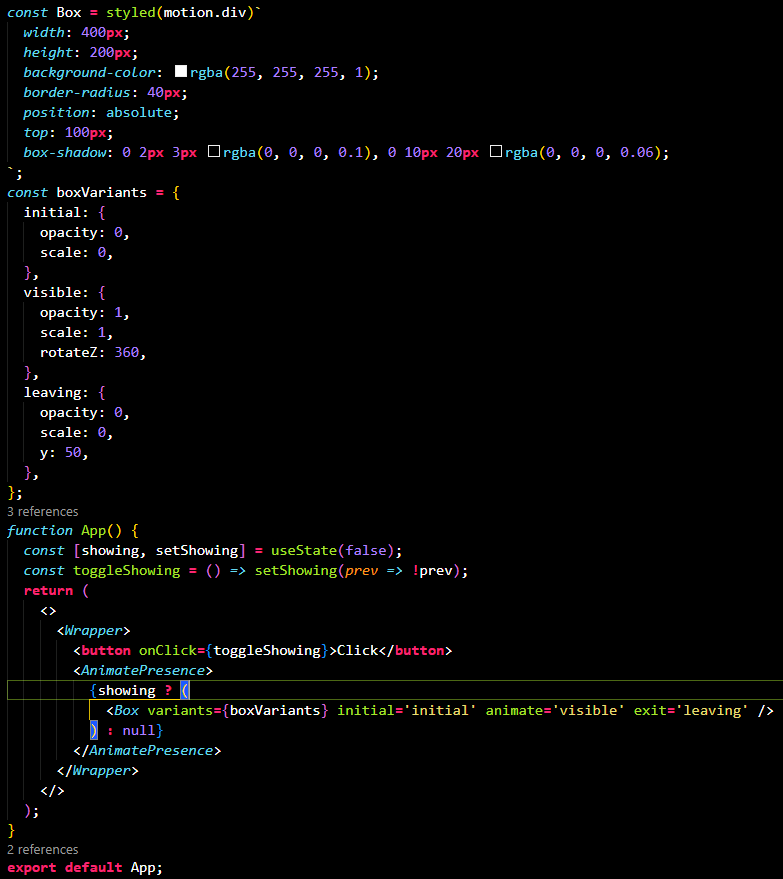
Task: Click the highlighted opening parenthesis after 'showing ?'
Action: pos(185,691)
